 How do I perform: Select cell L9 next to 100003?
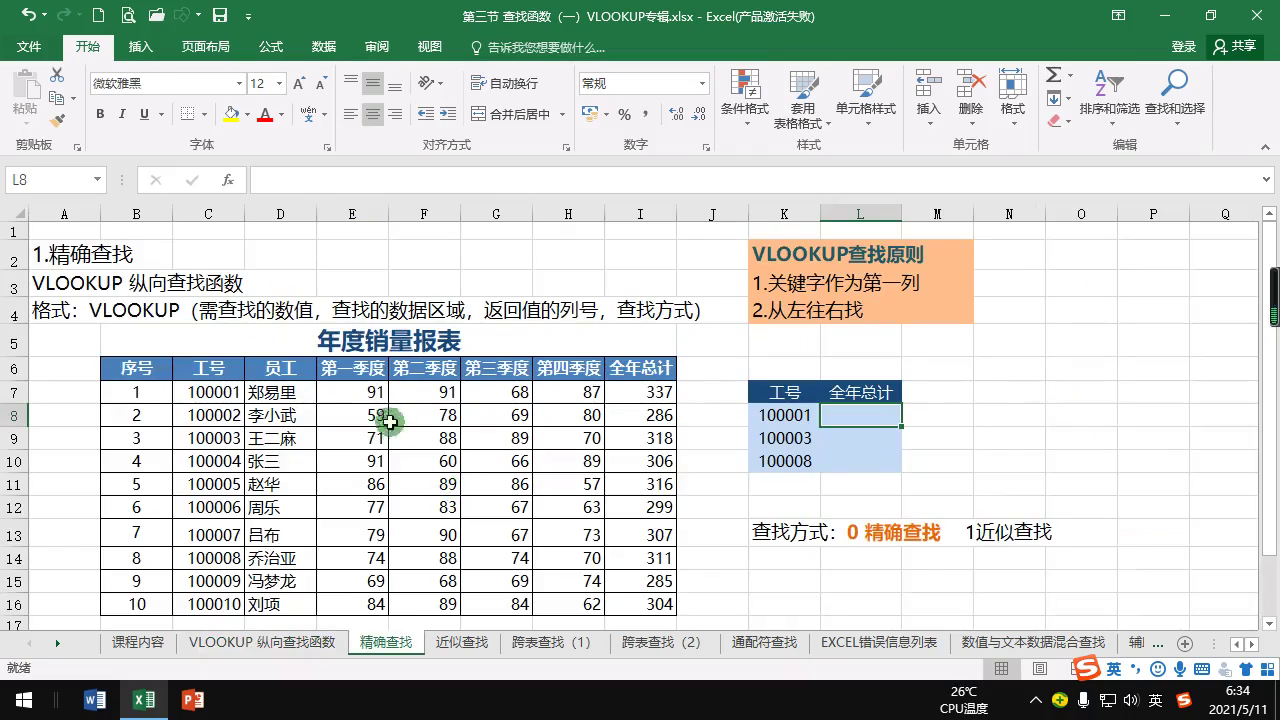(x=860, y=438)
